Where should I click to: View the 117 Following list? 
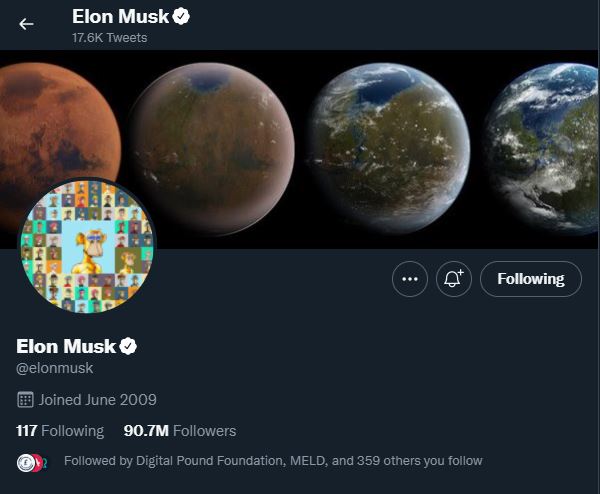pos(60,431)
